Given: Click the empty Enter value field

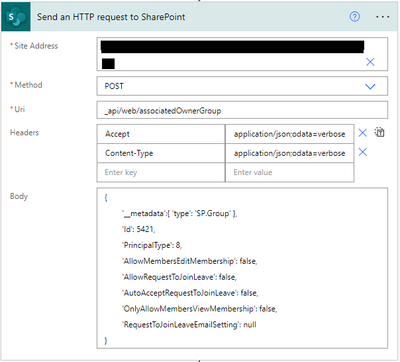Looking at the screenshot, I should click(289, 172).
